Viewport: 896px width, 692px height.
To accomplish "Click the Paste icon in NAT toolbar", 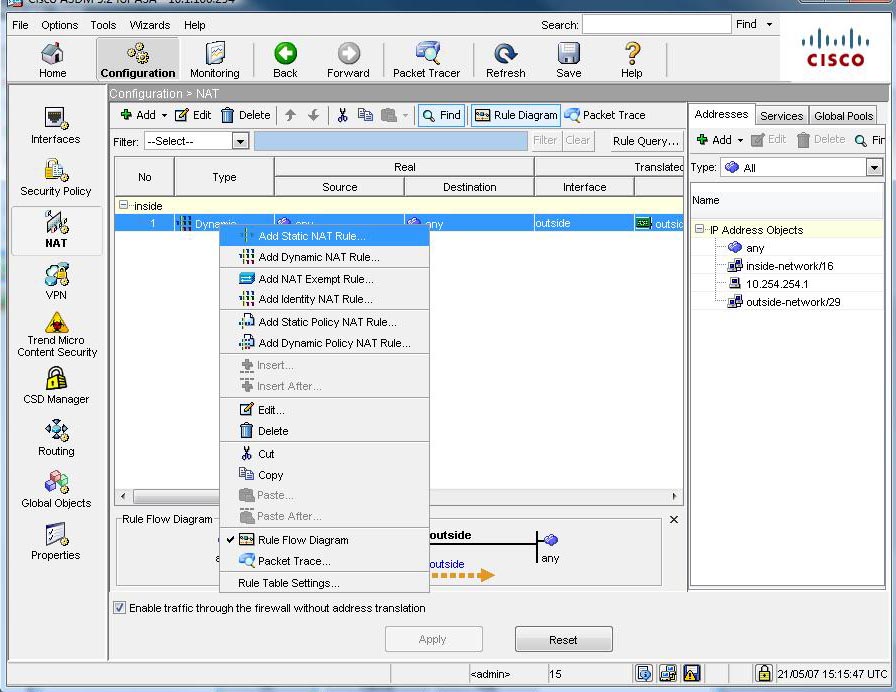I will (x=389, y=115).
